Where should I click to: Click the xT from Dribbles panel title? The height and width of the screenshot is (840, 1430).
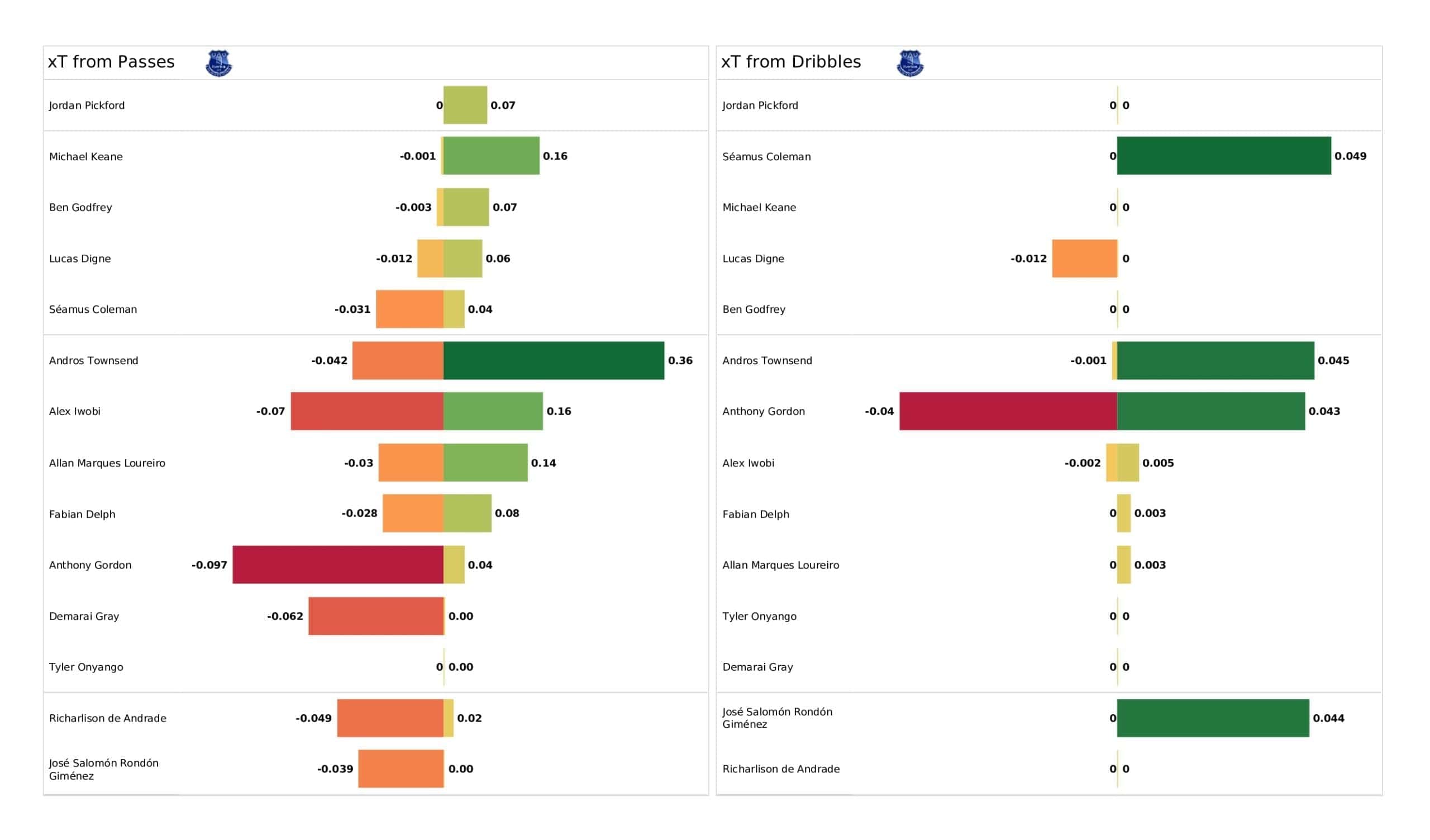(791, 62)
